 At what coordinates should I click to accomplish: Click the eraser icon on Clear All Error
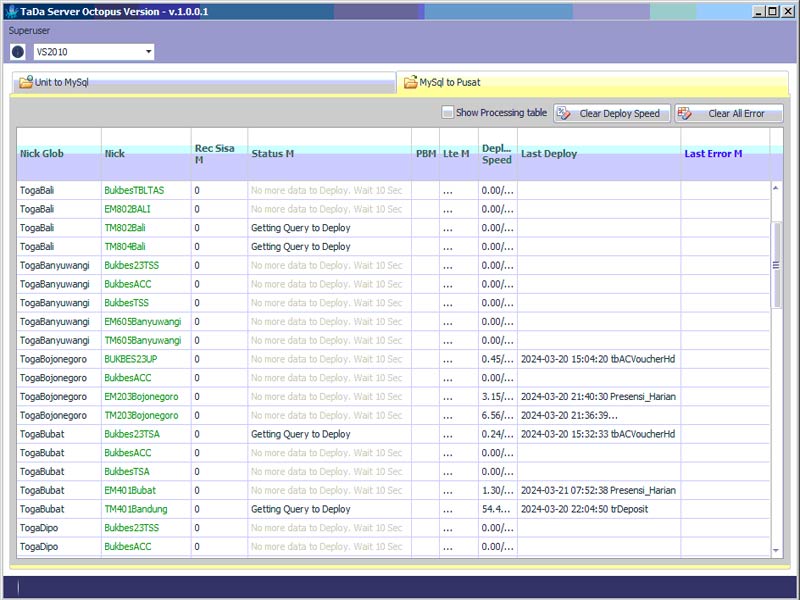point(686,113)
